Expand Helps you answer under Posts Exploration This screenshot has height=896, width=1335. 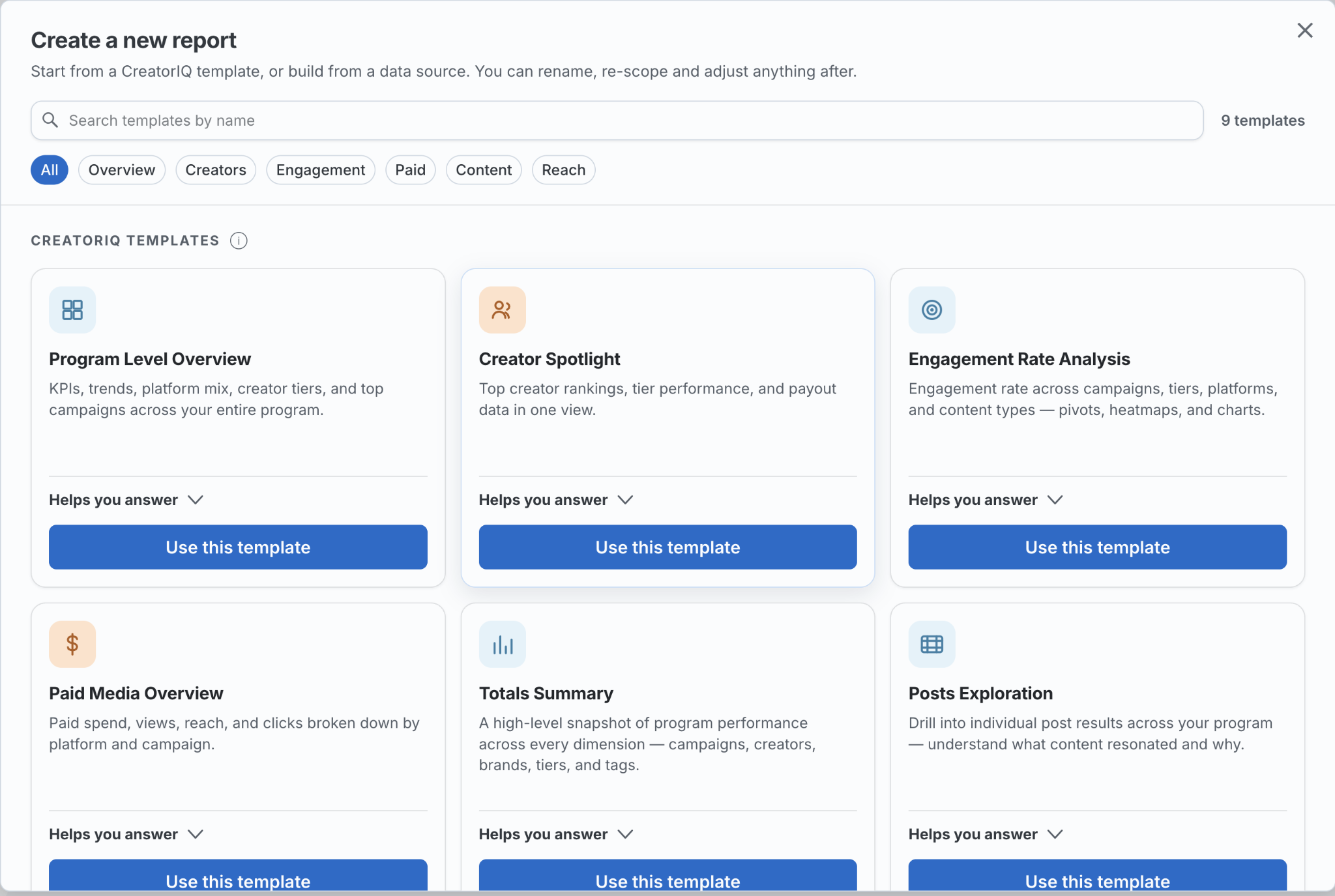(986, 834)
